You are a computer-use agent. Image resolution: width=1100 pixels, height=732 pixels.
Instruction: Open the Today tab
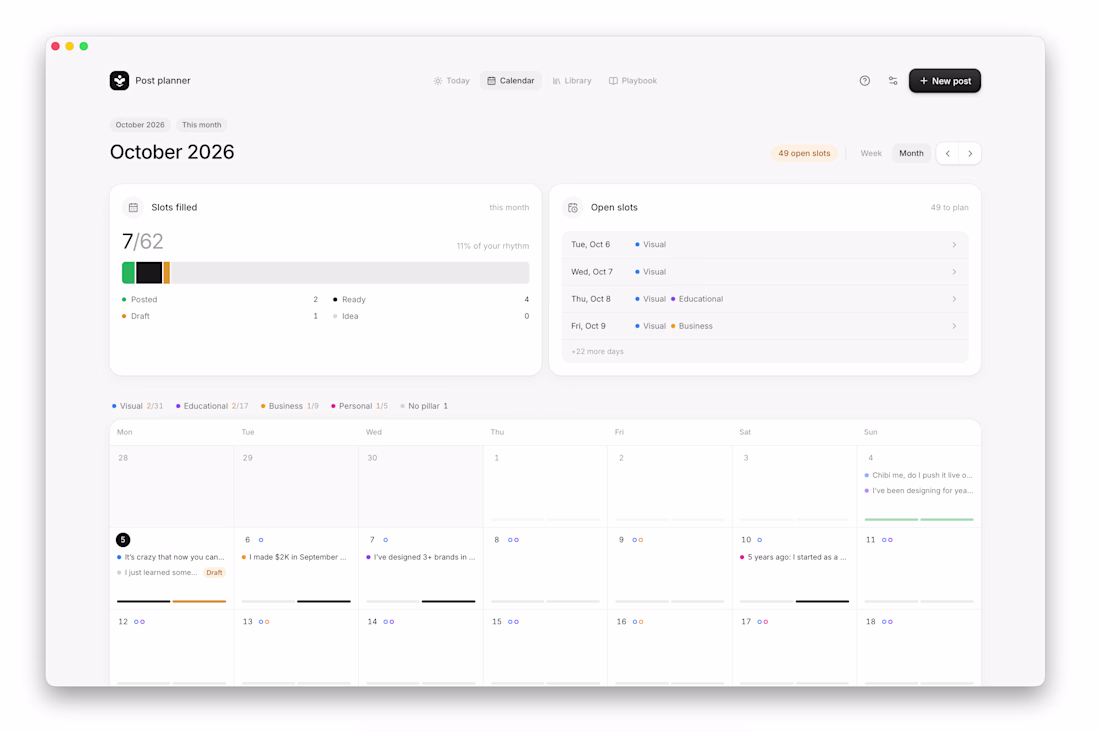tap(451, 81)
